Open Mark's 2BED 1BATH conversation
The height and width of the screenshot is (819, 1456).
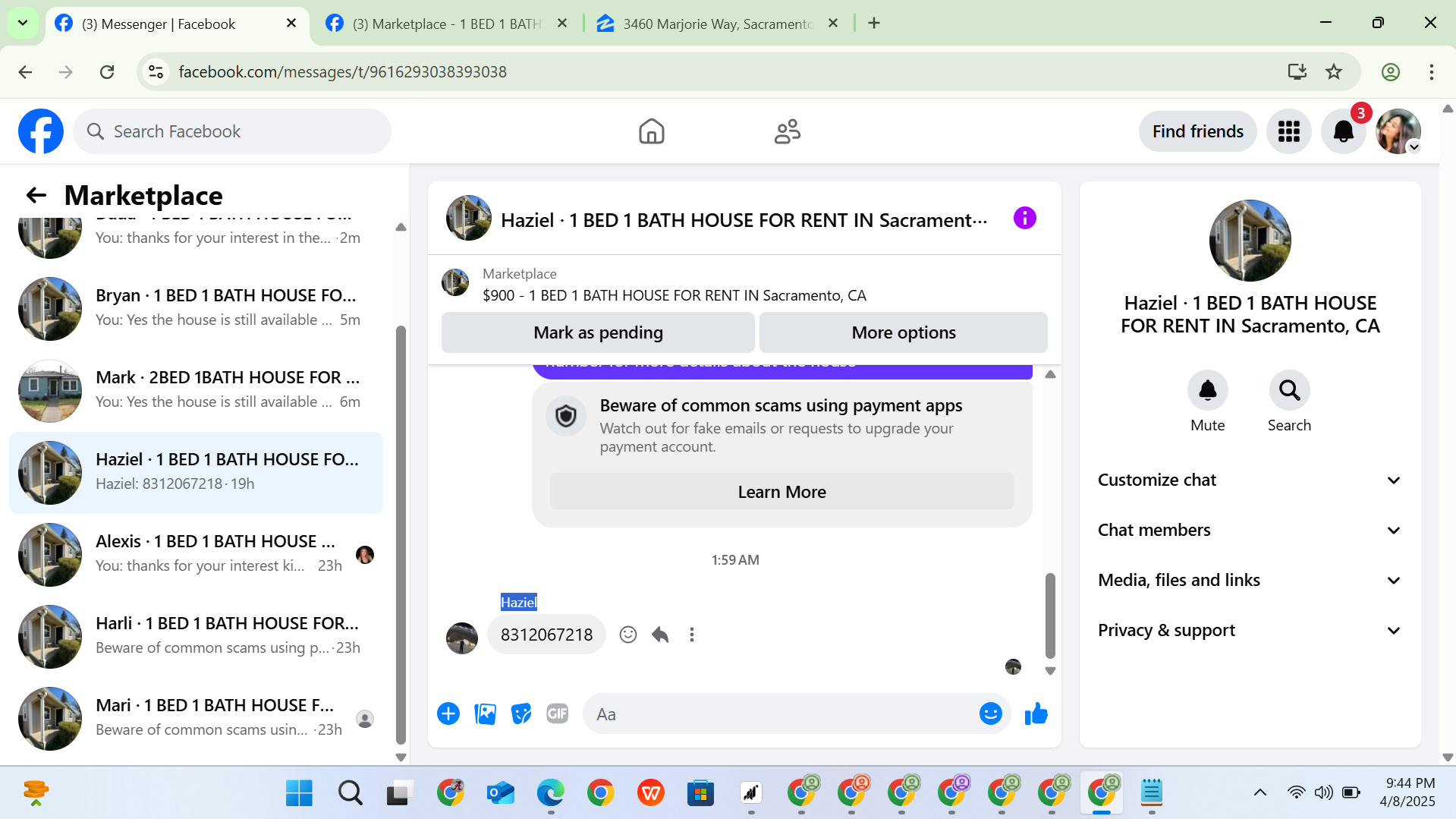click(196, 390)
